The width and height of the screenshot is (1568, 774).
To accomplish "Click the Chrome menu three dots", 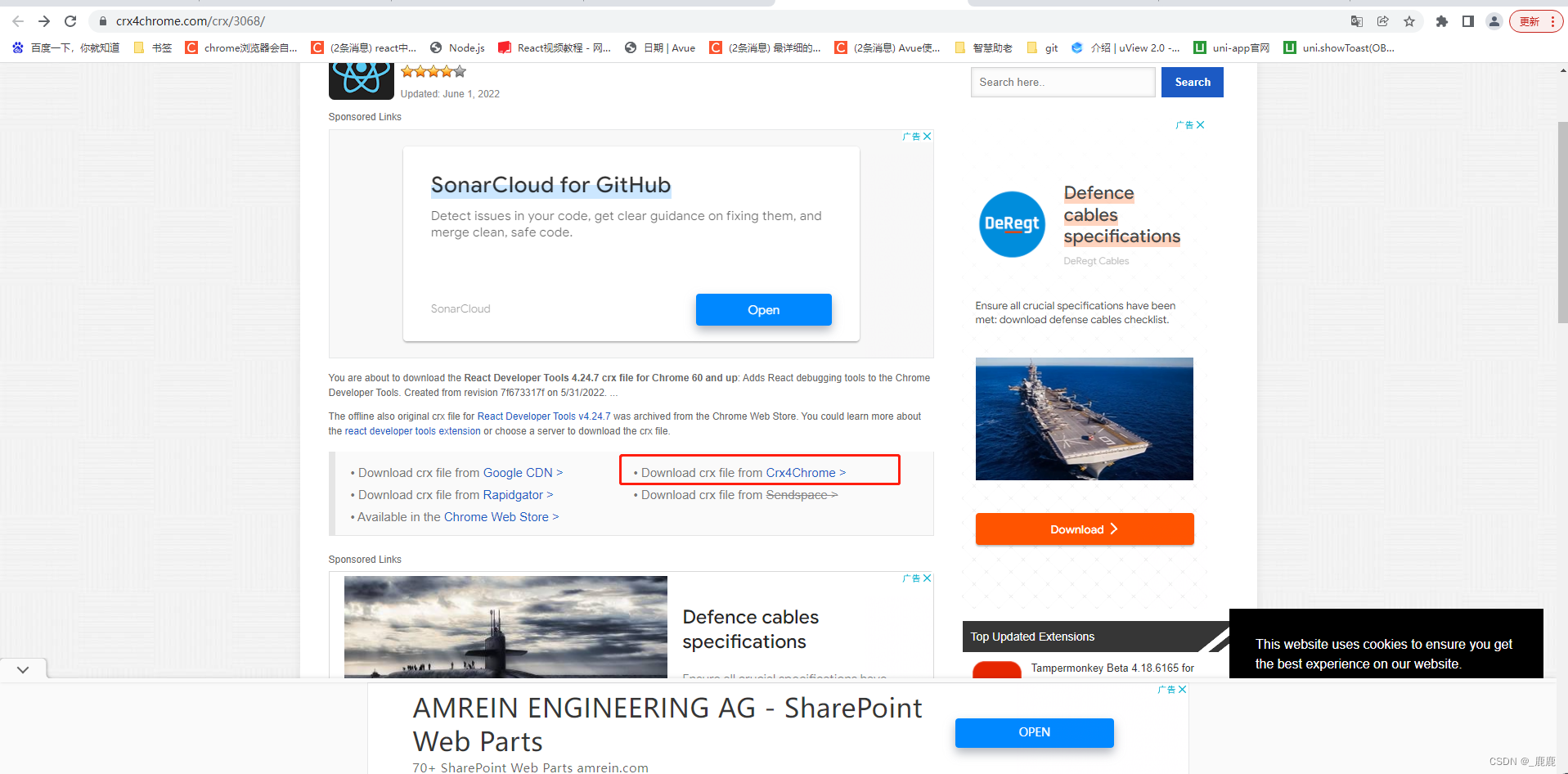I will (x=1552, y=21).
